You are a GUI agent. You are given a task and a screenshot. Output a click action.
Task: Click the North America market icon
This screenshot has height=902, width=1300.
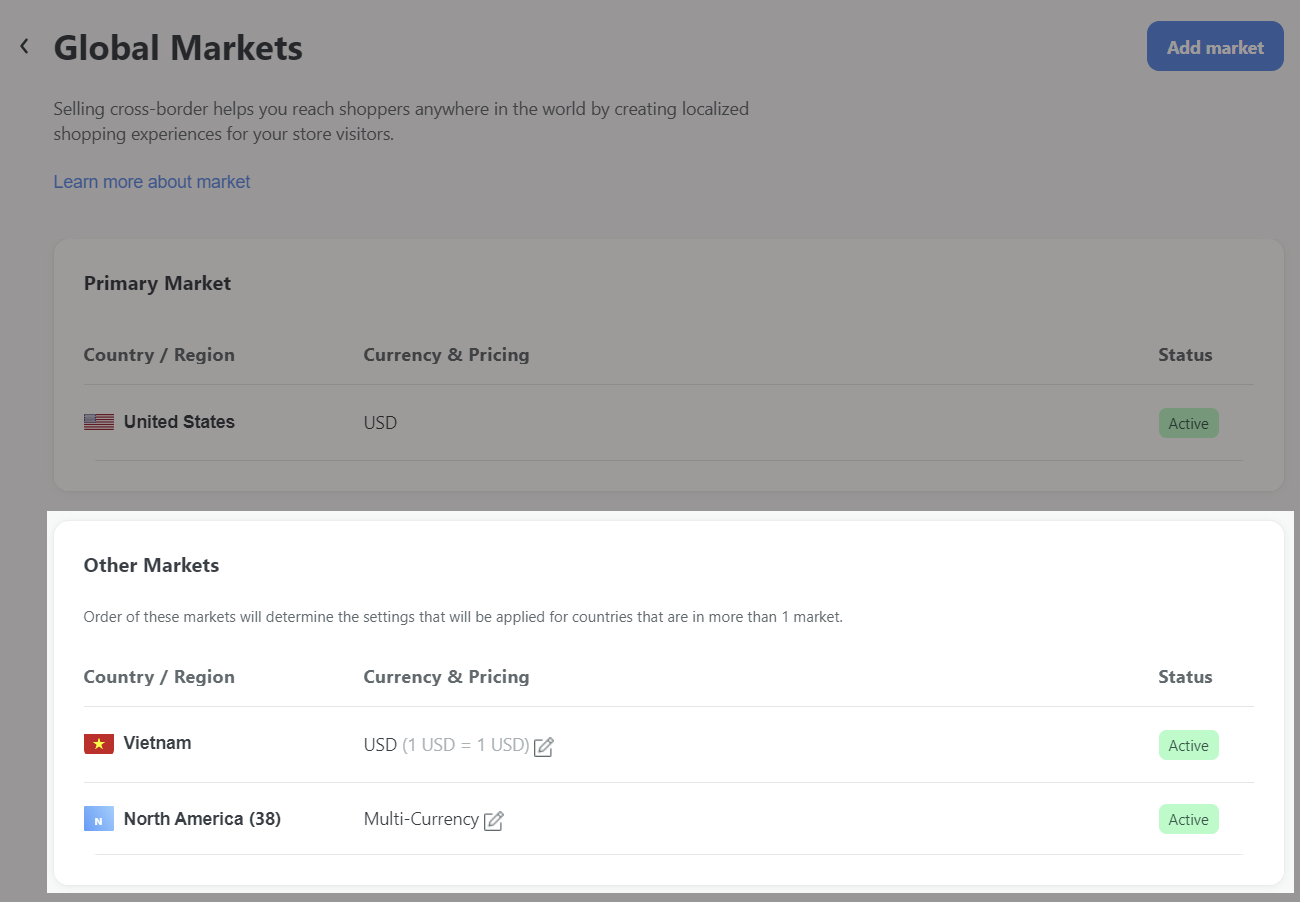(99, 819)
